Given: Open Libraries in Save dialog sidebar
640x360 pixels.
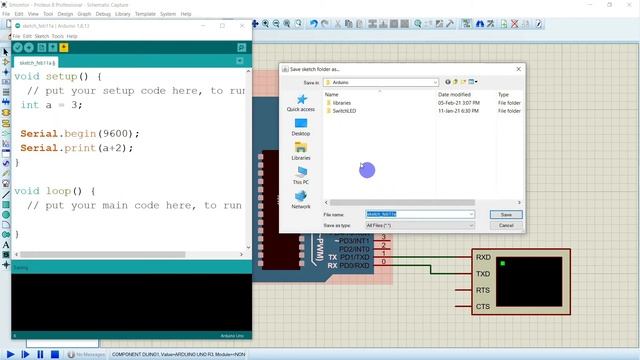Looking at the screenshot, I should 301,151.
